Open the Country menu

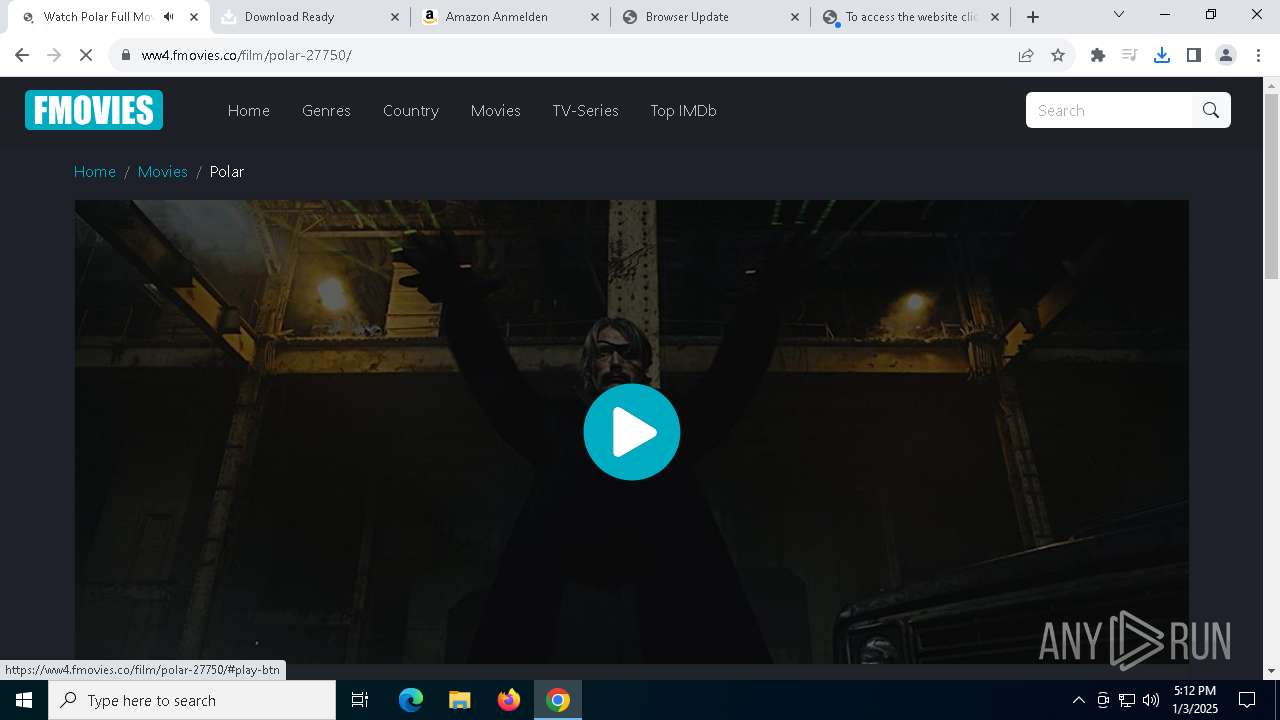pyautogui.click(x=411, y=111)
